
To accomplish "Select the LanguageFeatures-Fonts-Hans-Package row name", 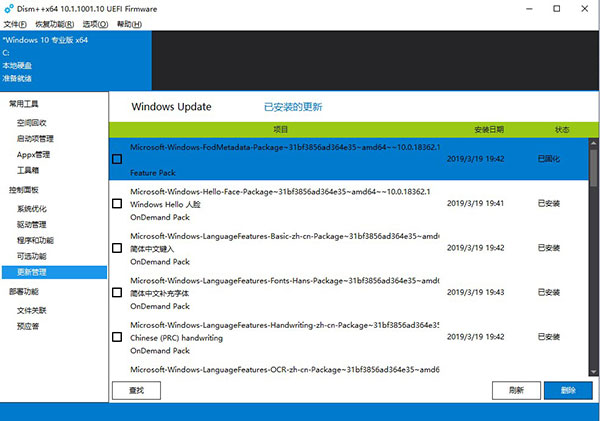I will pos(285,281).
